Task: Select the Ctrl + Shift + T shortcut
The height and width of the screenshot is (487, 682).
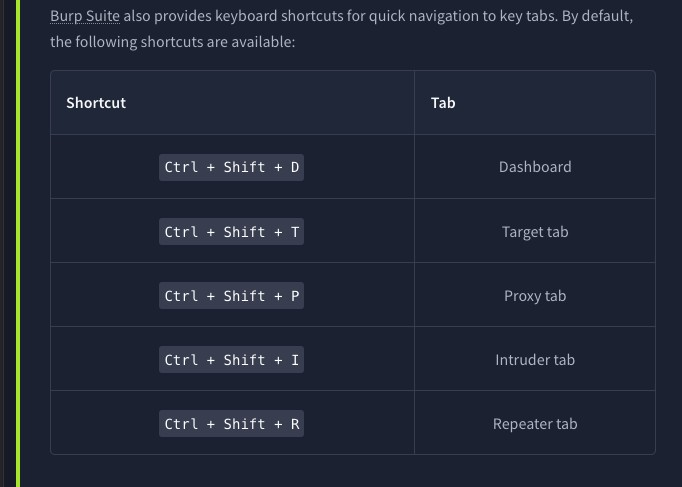Action: click(x=231, y=232)
